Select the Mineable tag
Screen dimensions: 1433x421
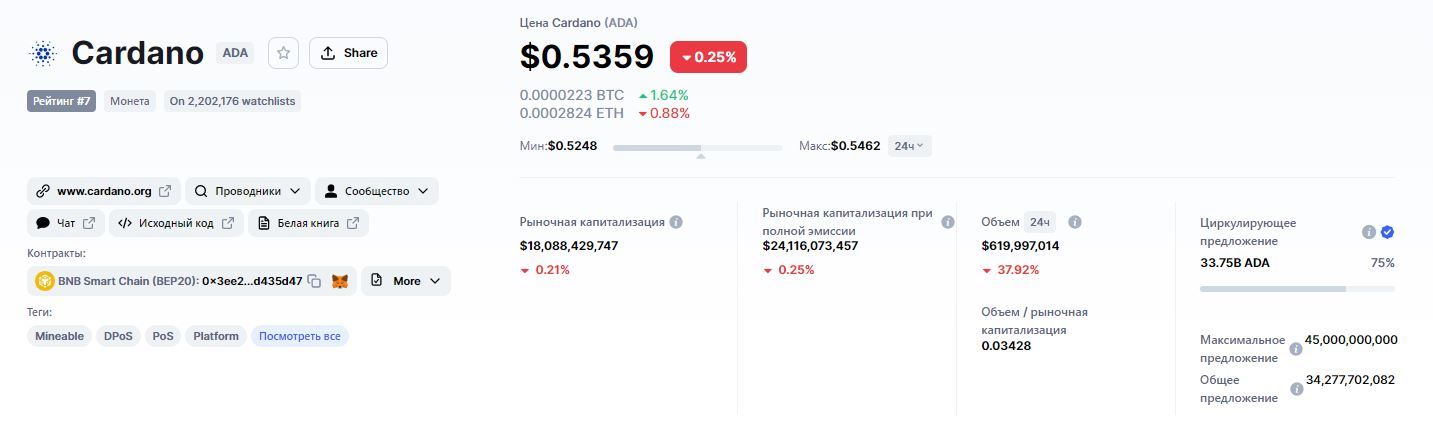point(60,336)
